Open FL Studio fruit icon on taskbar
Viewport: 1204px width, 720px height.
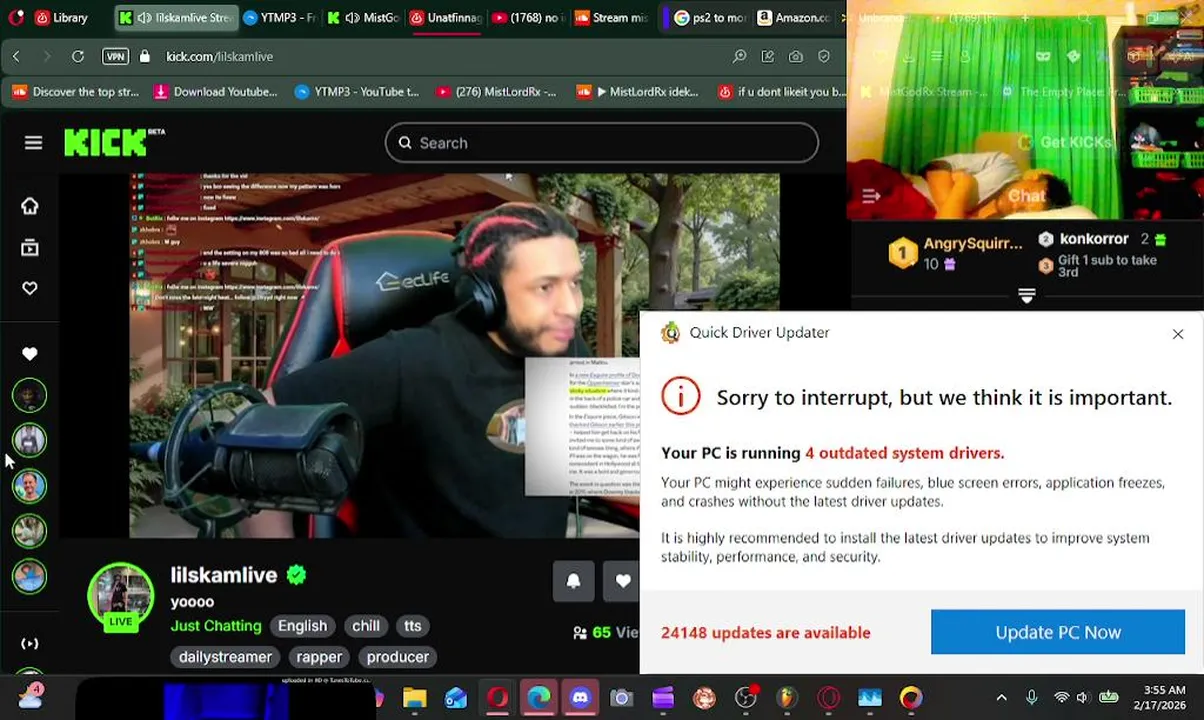click(787, 698)
